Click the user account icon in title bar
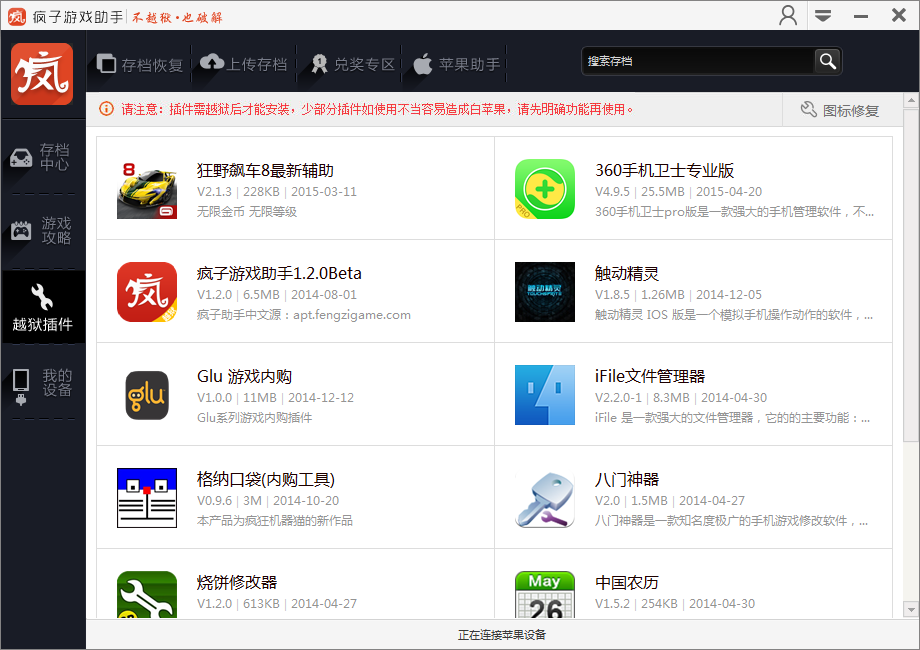The height and width of the screenshot is (650, 920). coord(788,16)
